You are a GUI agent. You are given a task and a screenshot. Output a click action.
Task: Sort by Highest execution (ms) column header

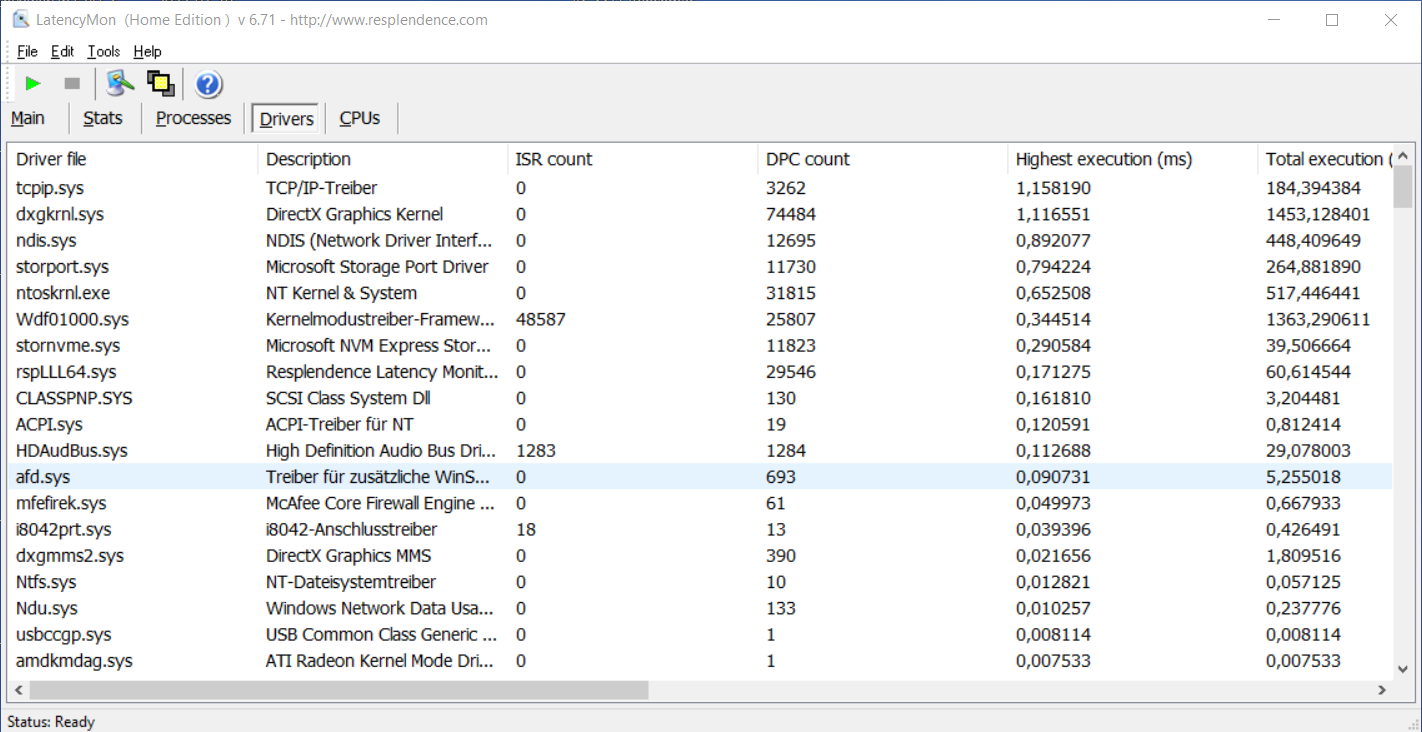click(1104, 159)
